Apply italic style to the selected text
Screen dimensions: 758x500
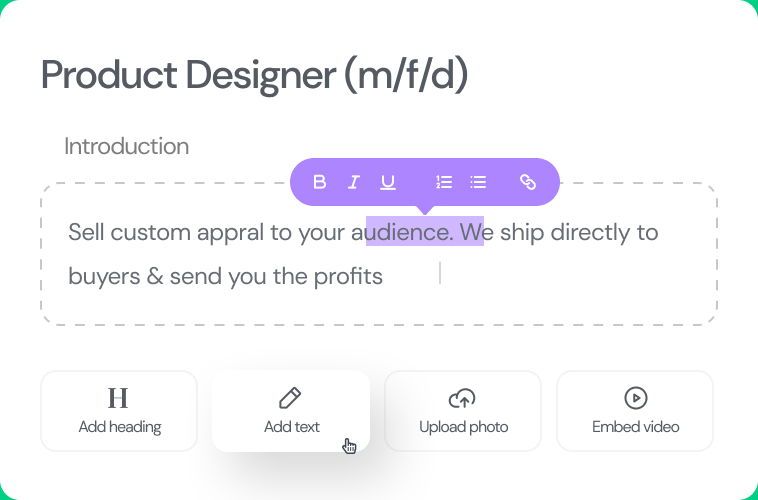(353, 182)
